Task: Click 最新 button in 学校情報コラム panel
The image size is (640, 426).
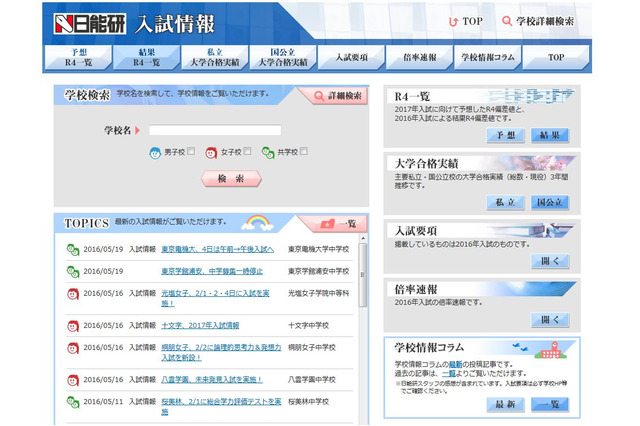Action: click(505, 405)
